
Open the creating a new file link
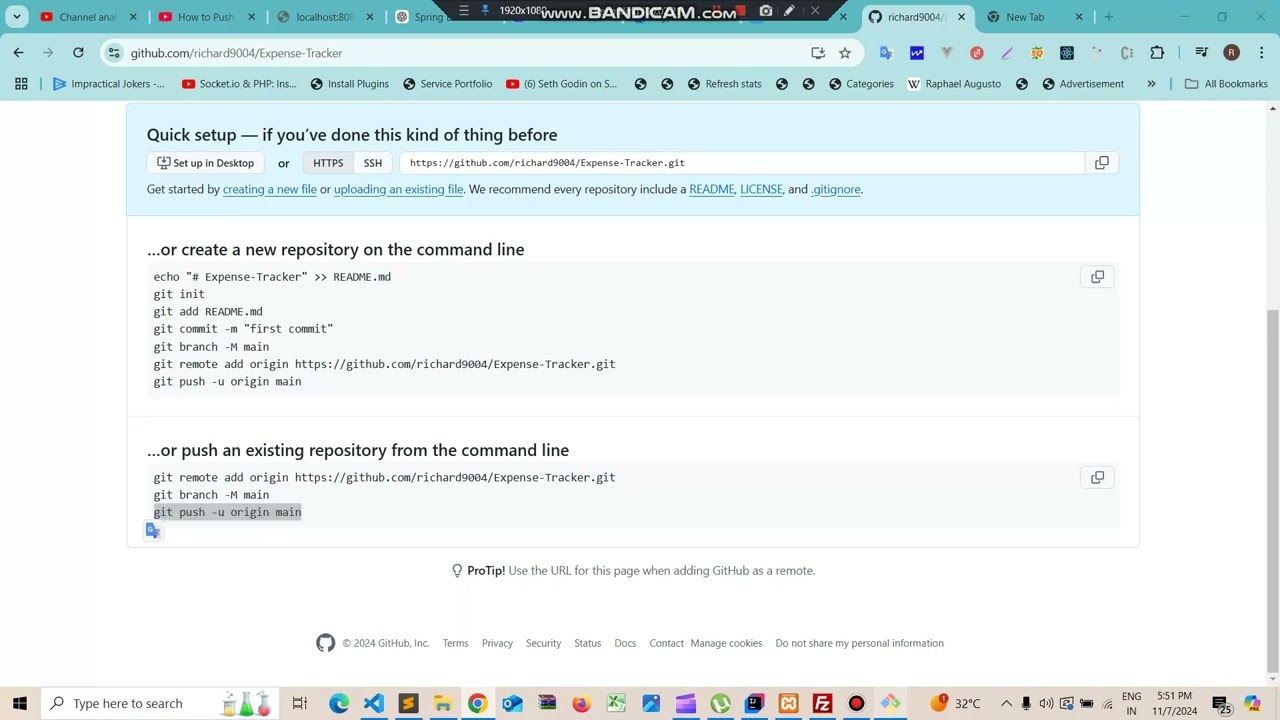(x=270, y=189)
